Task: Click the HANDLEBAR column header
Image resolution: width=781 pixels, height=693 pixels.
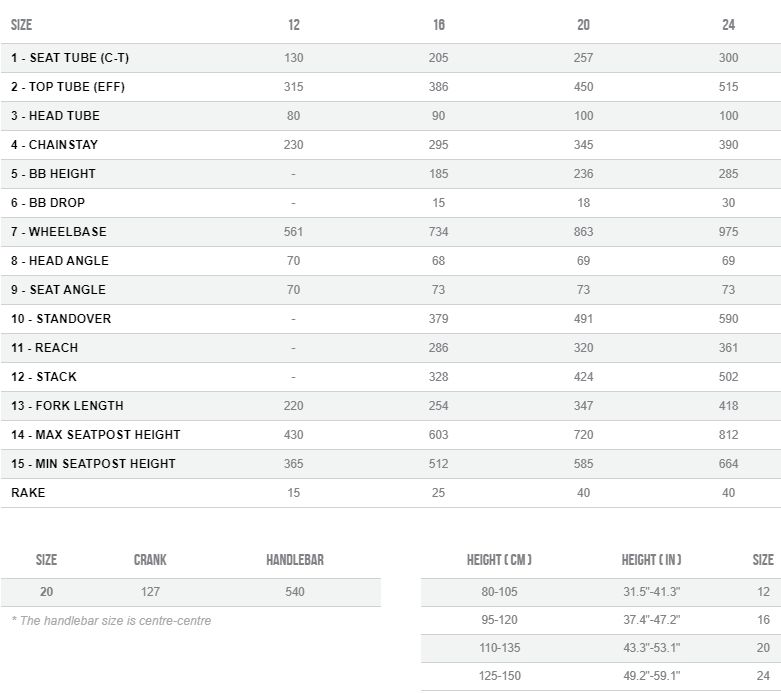Action: tap(295, 560)
